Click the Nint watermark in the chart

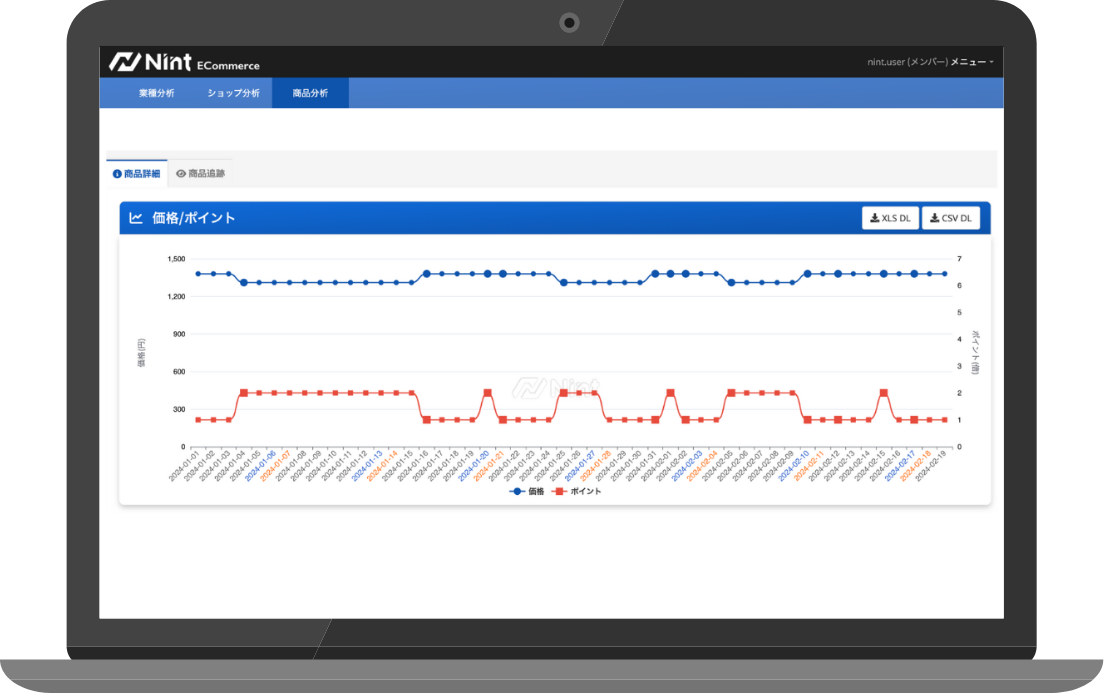[555, 387]
